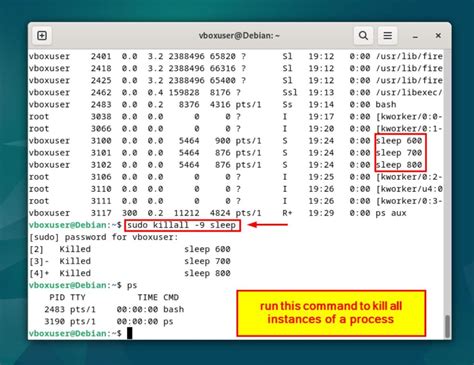Click the 'bash' command in the ps aux row

tap(386, 104)
